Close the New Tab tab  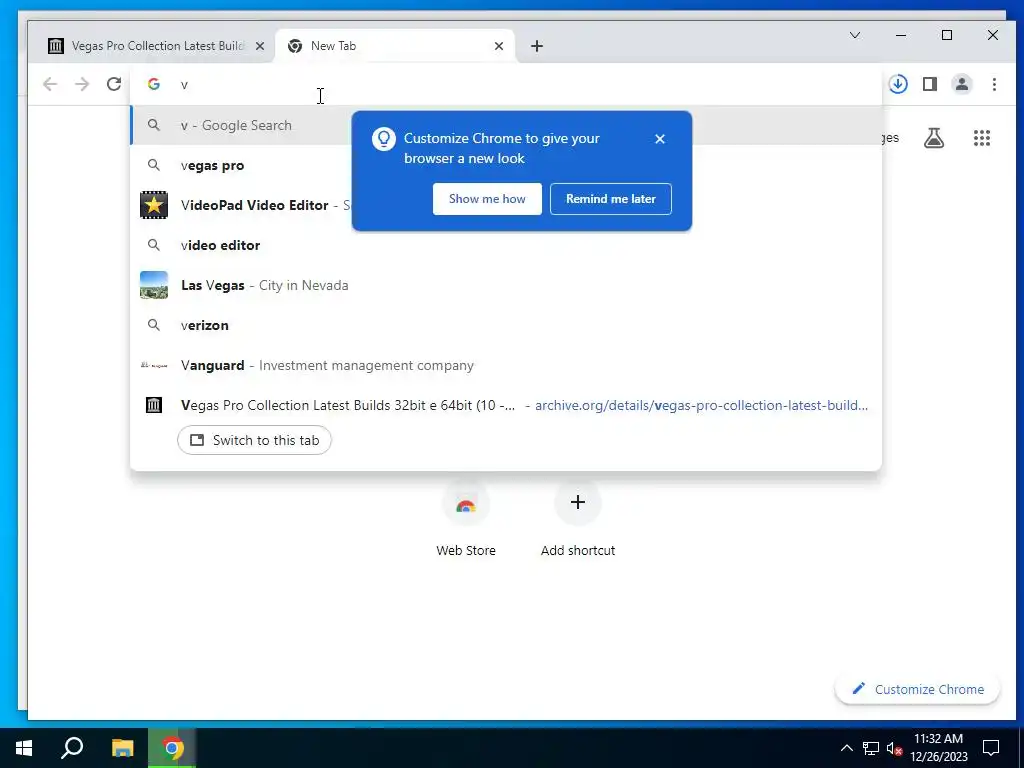[x=499, y=46]
